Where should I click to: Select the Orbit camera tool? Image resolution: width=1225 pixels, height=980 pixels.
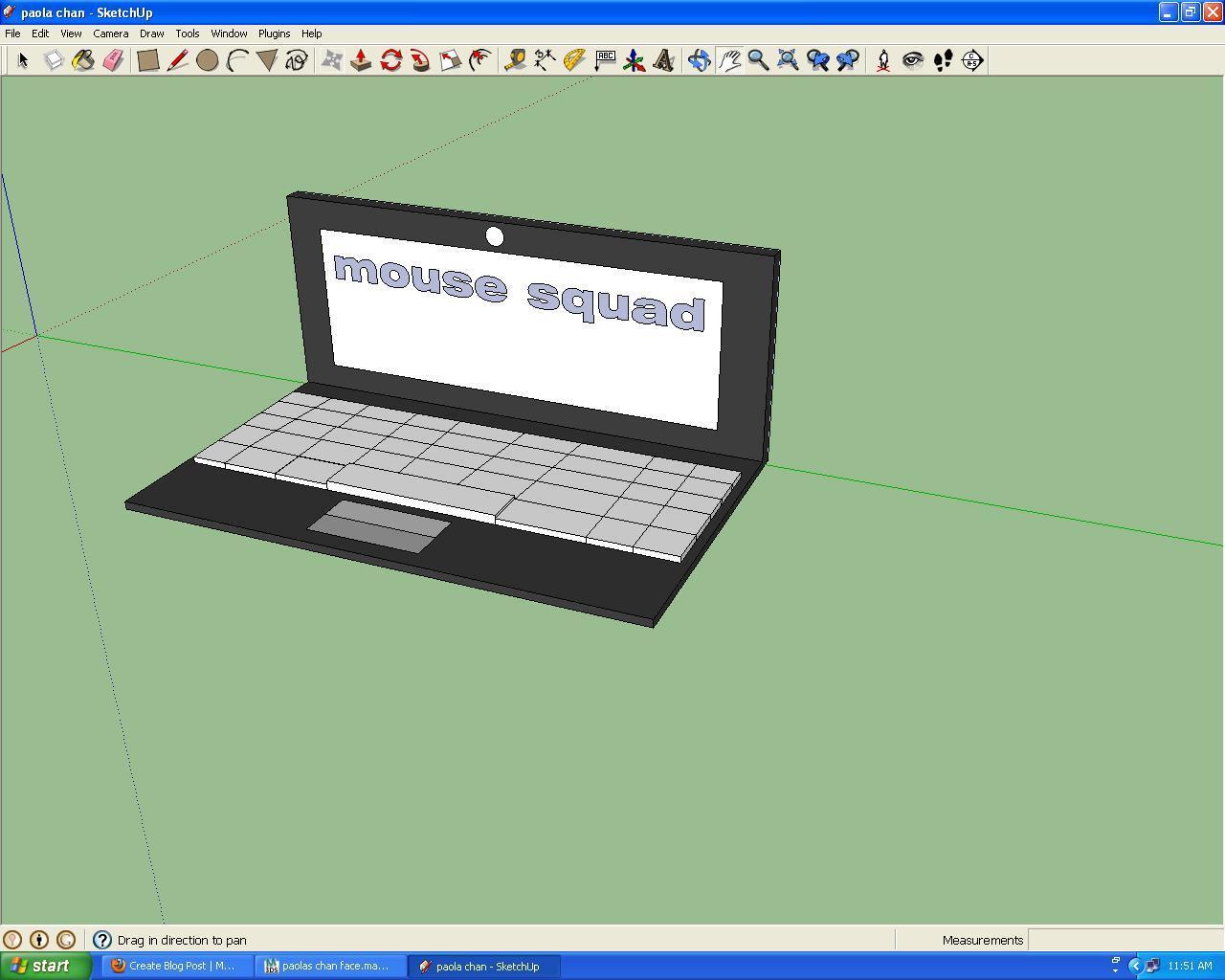click(699, 60)
